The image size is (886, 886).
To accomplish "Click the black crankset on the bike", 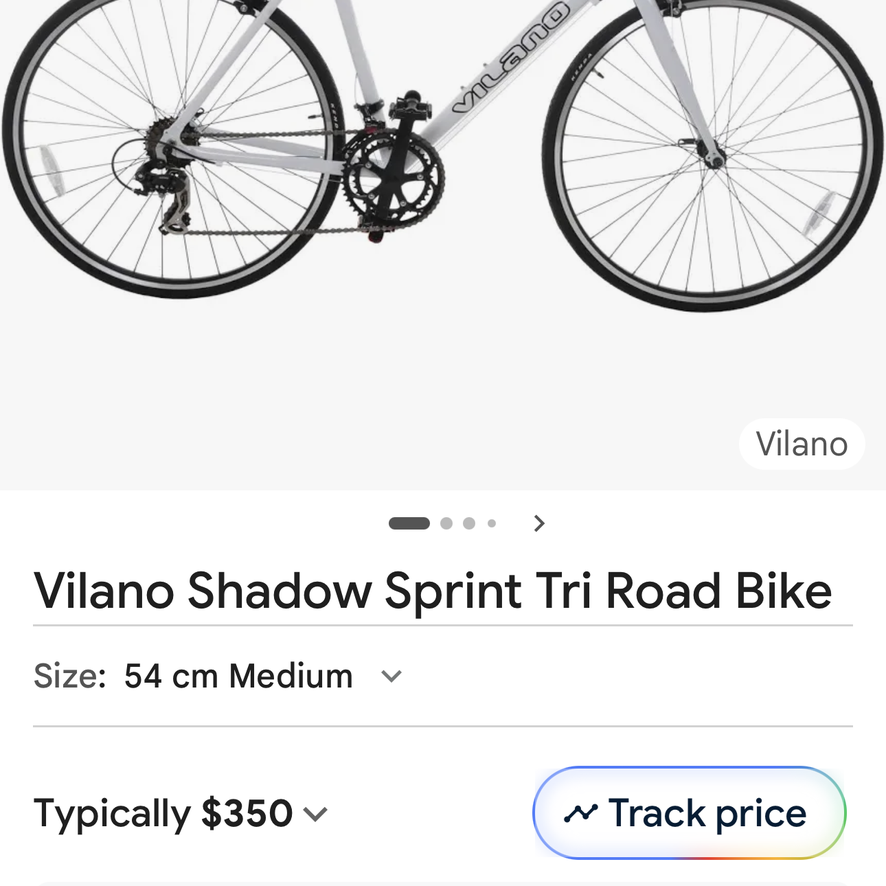I will coord(394,175).
